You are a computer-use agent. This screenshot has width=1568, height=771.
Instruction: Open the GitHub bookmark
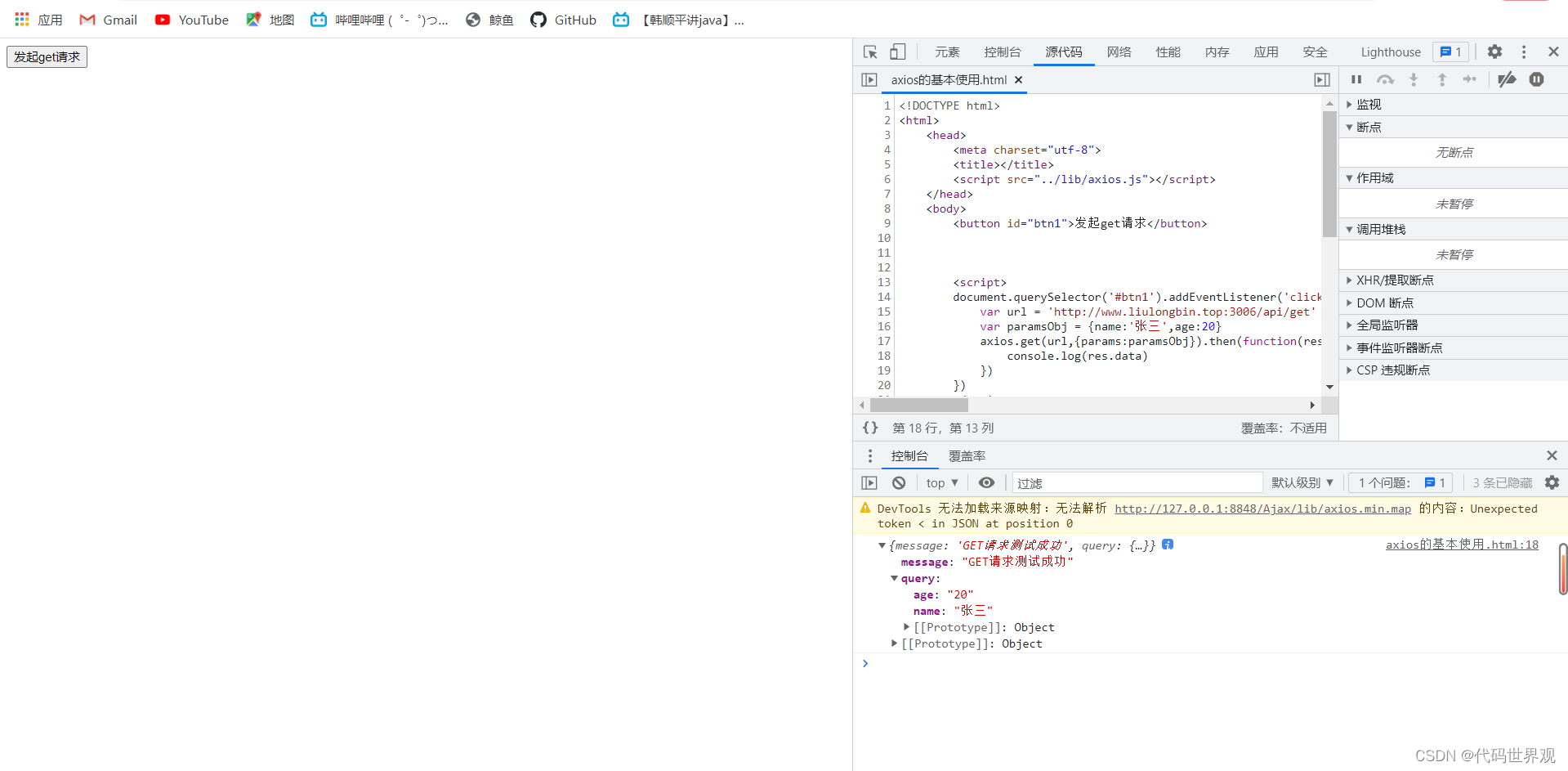pyautogui.click(x=564, y=20)
